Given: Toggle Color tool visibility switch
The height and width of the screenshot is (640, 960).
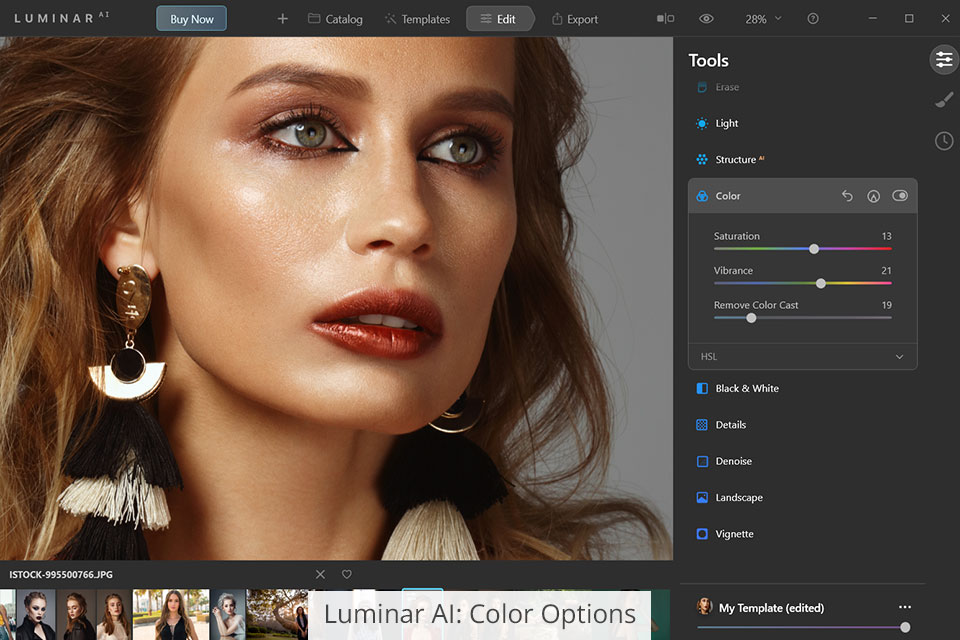Looking at the screenshot, I should click(x=900, y=195).
